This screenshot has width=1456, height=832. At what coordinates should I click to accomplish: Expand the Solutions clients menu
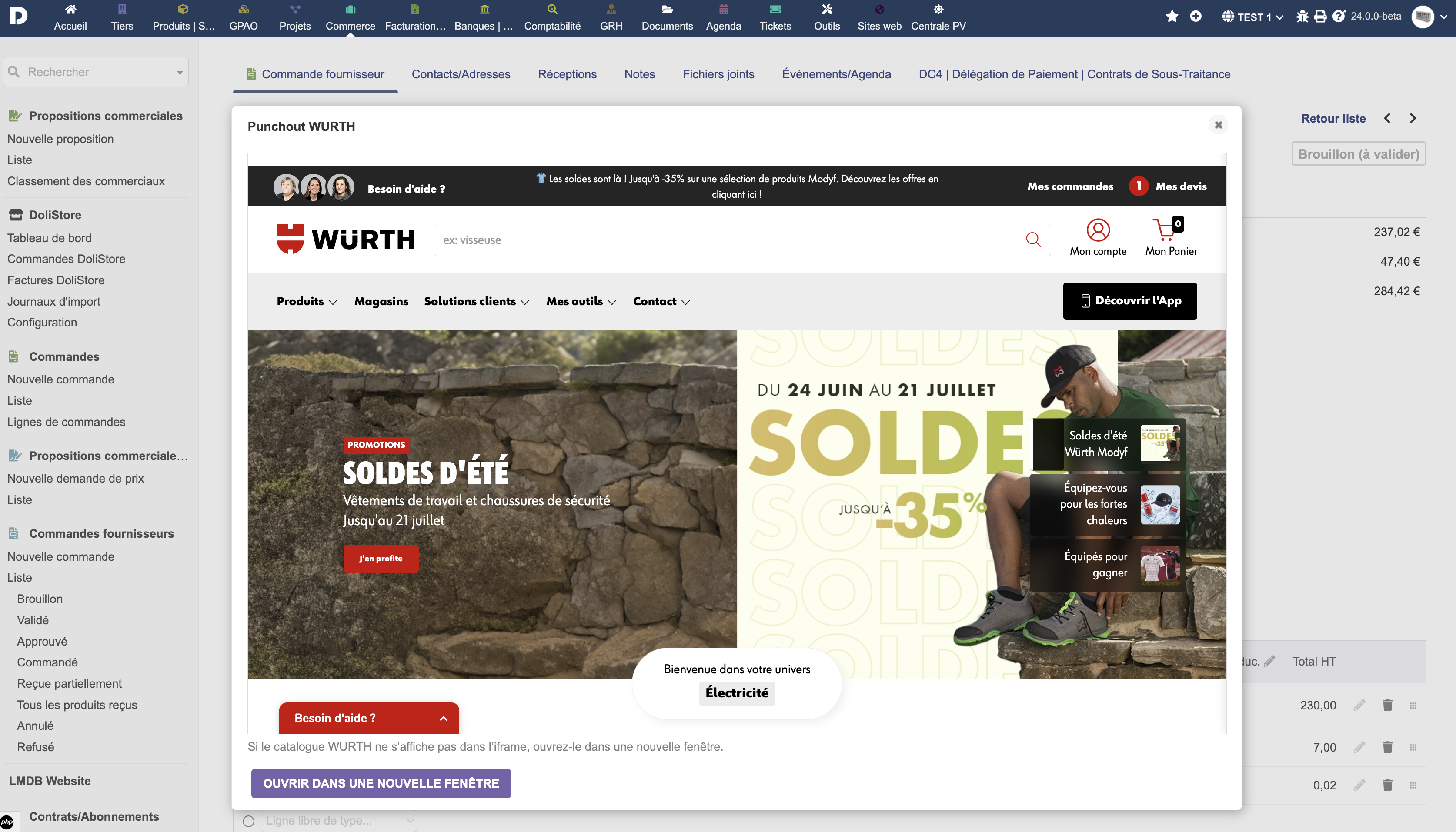(x=477, y=301)
